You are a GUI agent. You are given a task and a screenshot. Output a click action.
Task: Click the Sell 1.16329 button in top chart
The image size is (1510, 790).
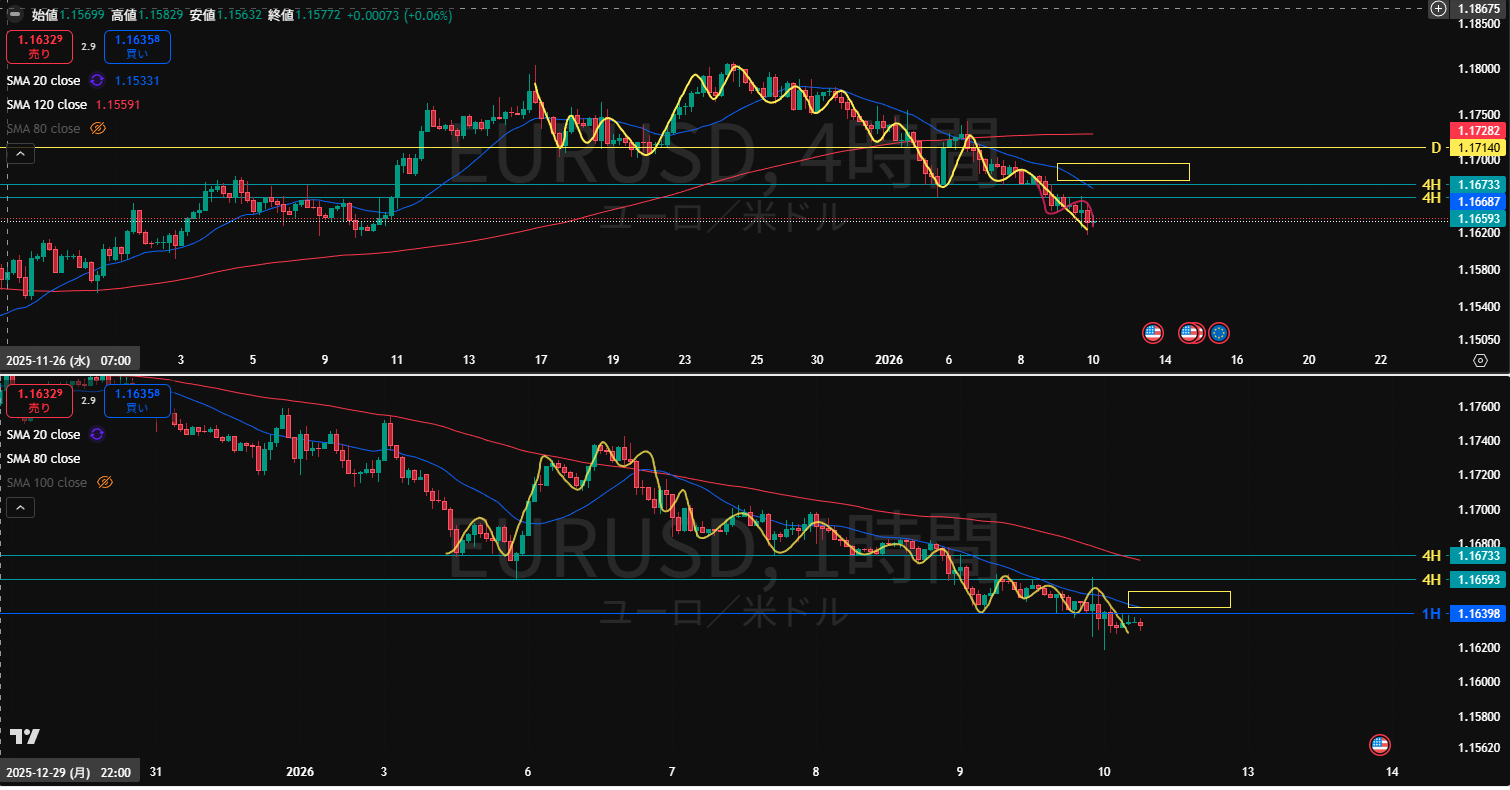tap(39, 47)
